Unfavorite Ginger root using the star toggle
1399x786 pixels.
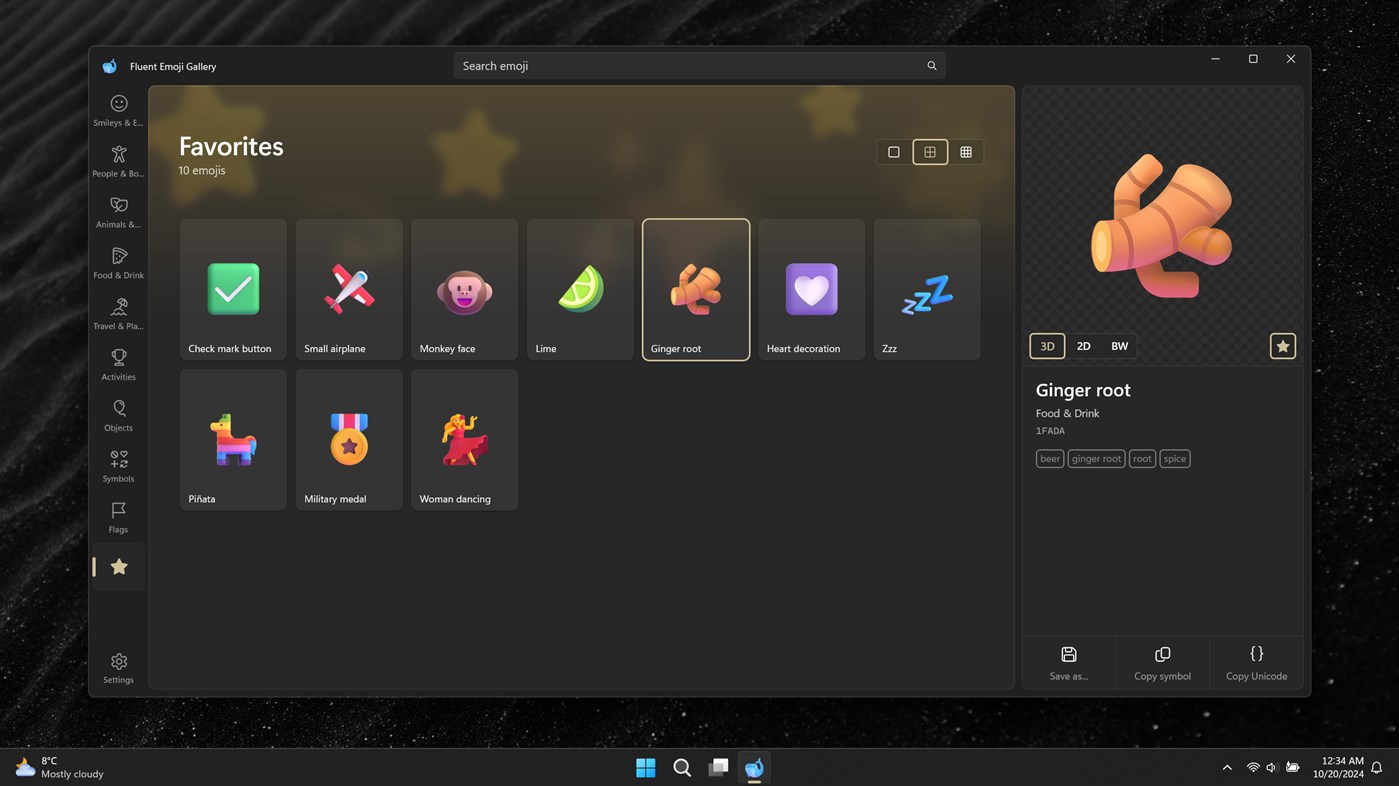[1283, 346]
